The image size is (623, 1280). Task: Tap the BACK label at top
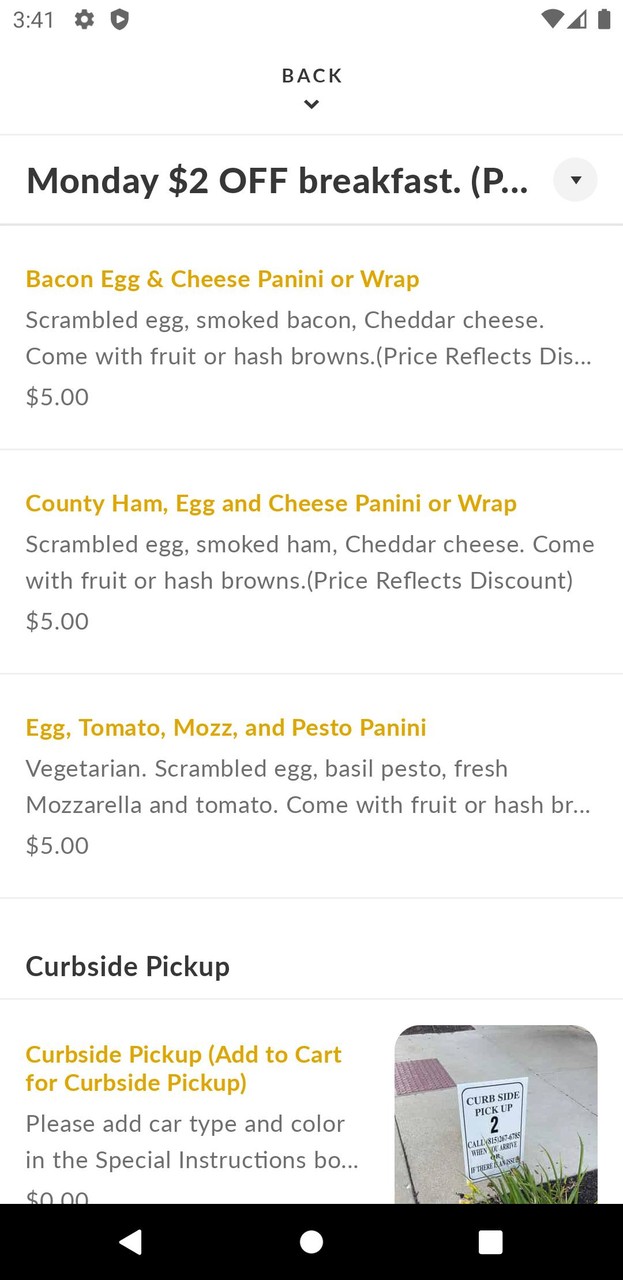coord(312,76)
